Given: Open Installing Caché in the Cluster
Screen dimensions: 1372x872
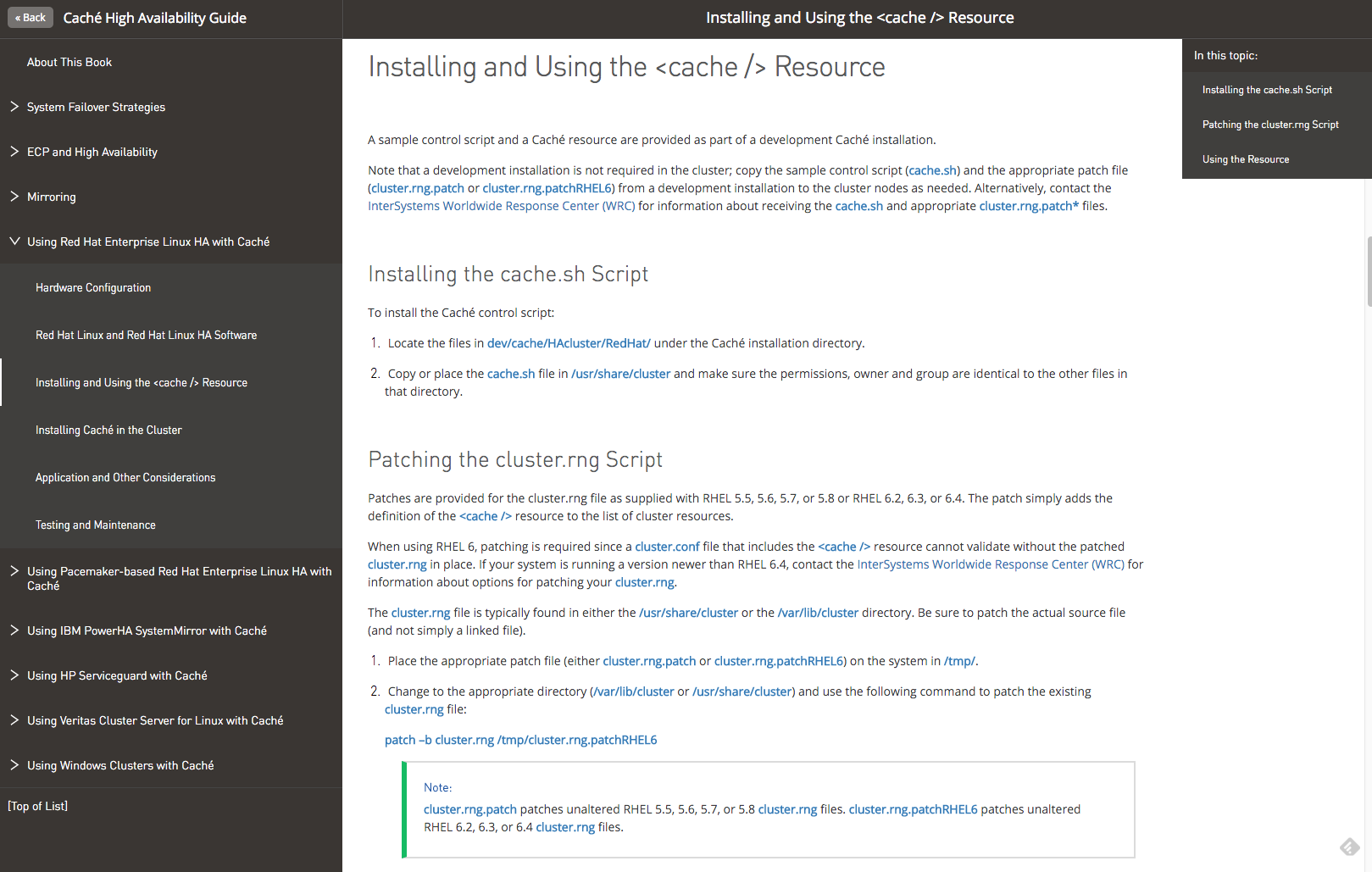Looking at the screenshot, I should [108, 430].
